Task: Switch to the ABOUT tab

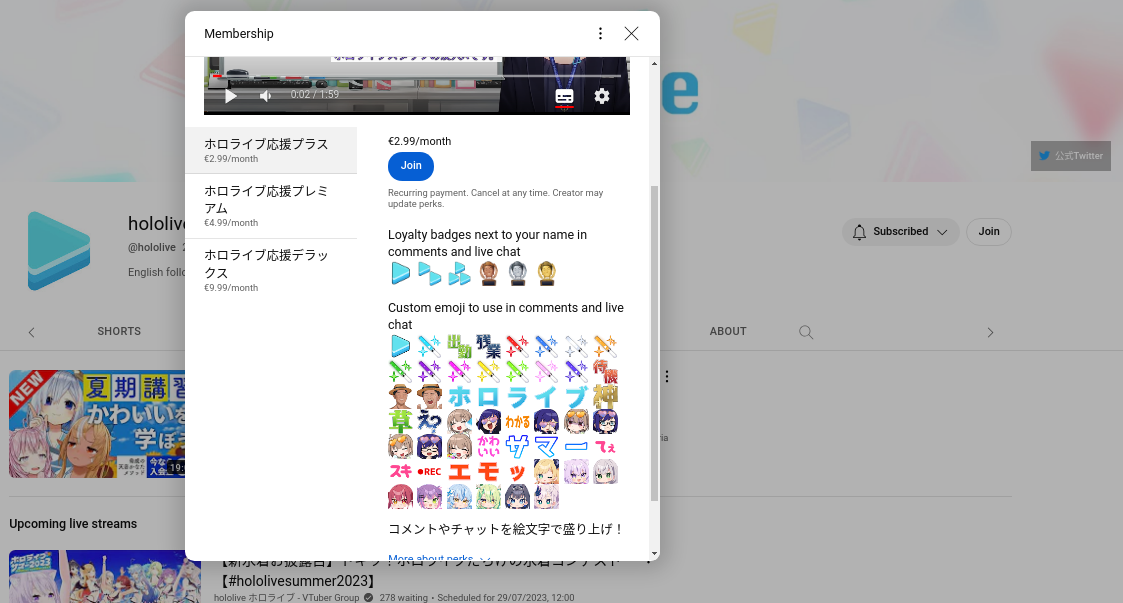Action: tap(728, 332)
